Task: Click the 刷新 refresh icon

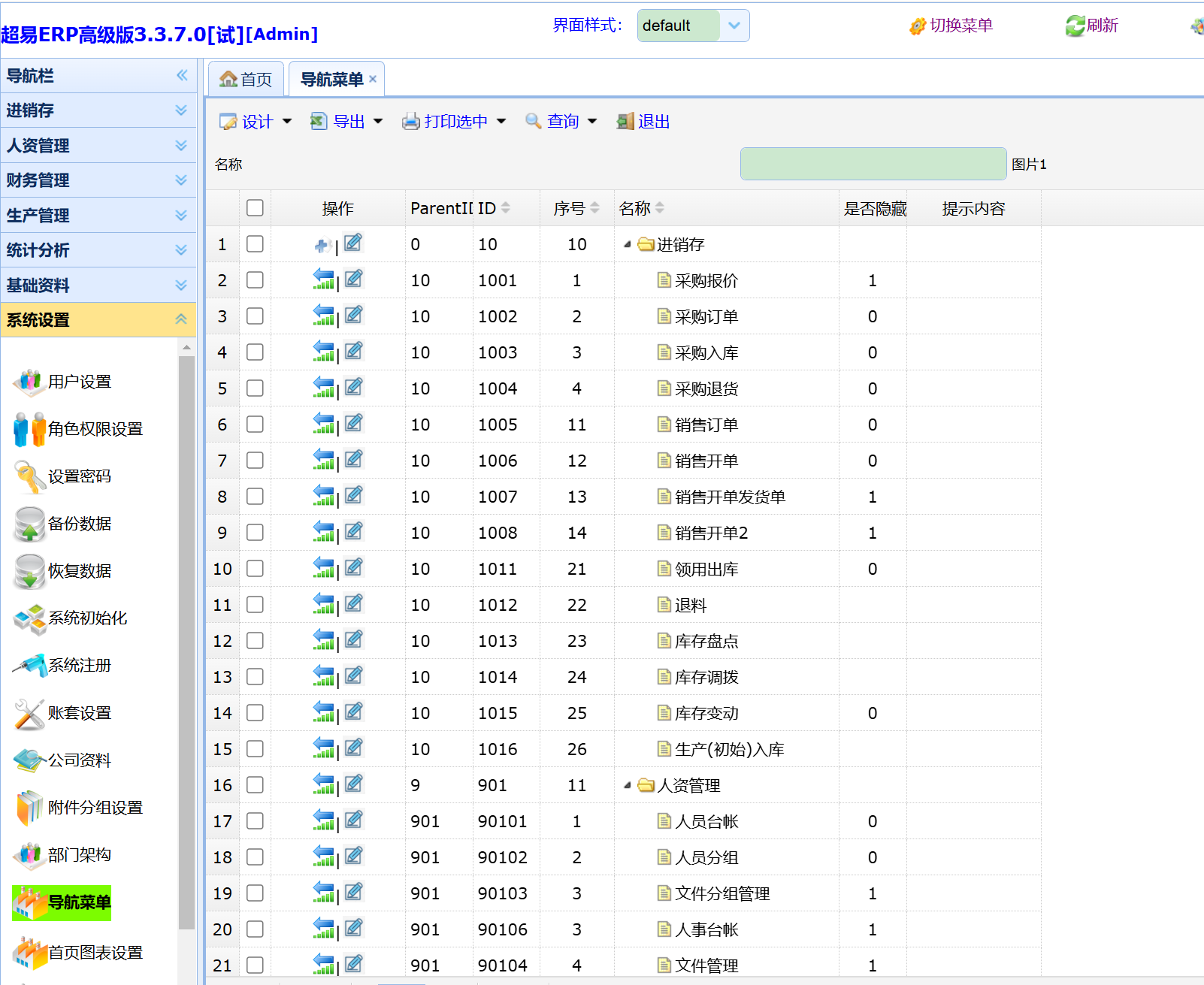Action: 1075,26
